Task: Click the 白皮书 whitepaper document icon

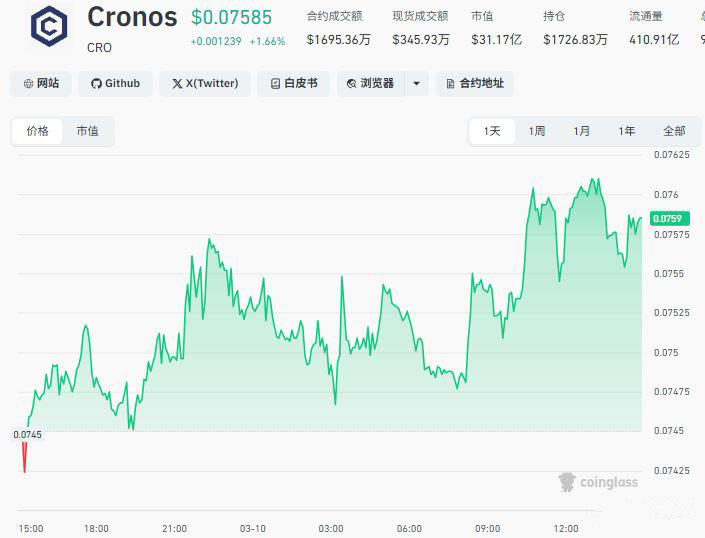Action: tap(274, 84)
